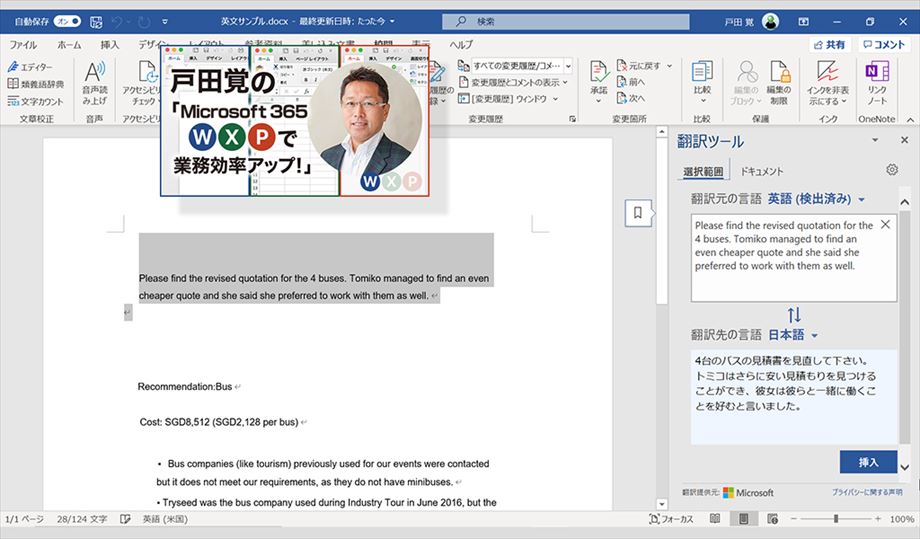Screen dimensions: 920x539
Task: Click the 検索 search box
Action: (x=566, y=22)
